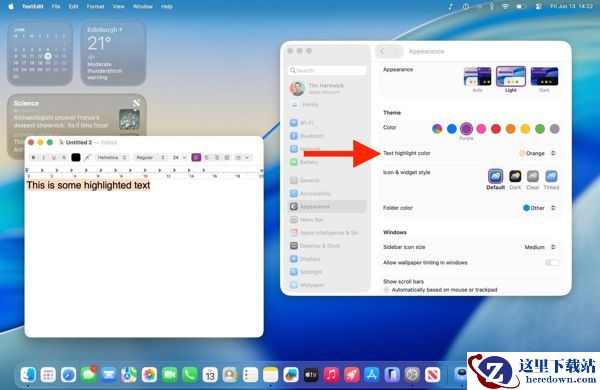Select the Dark appearance mode

[x=544, y=79]
